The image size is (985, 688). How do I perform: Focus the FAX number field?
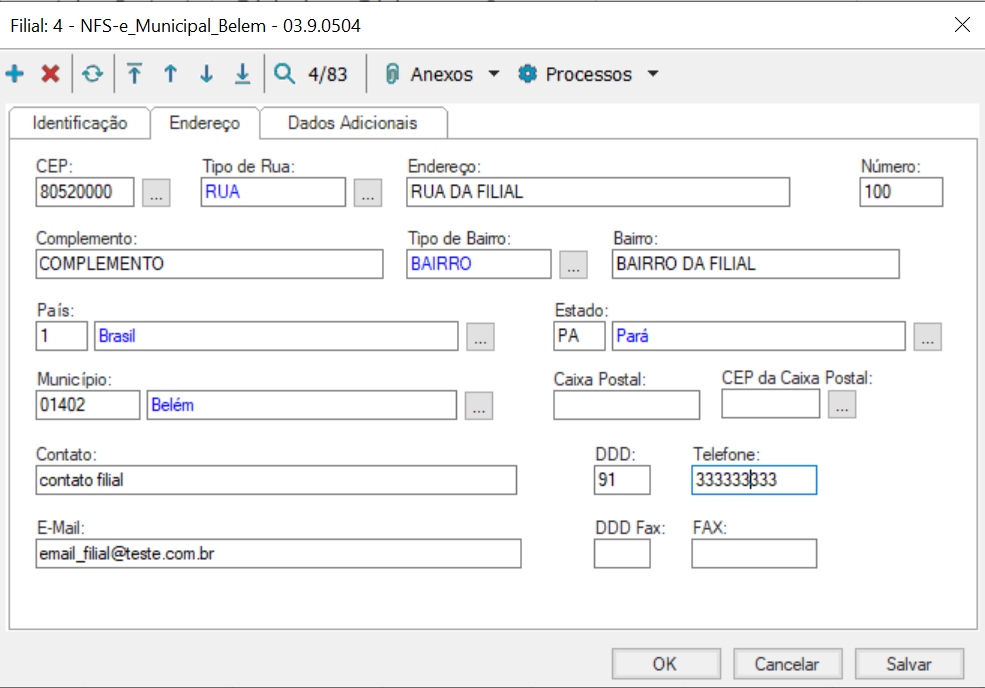[754, 554]
